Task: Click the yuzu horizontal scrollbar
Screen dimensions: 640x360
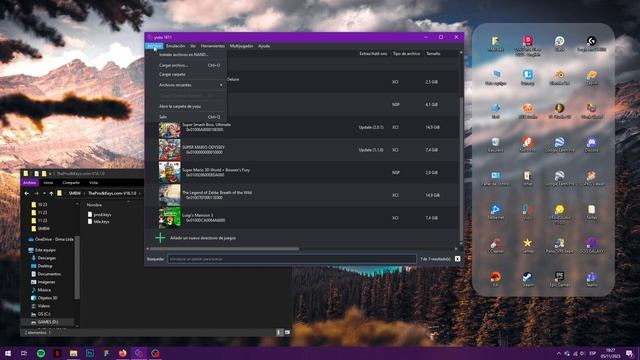Action: [224, 249]
